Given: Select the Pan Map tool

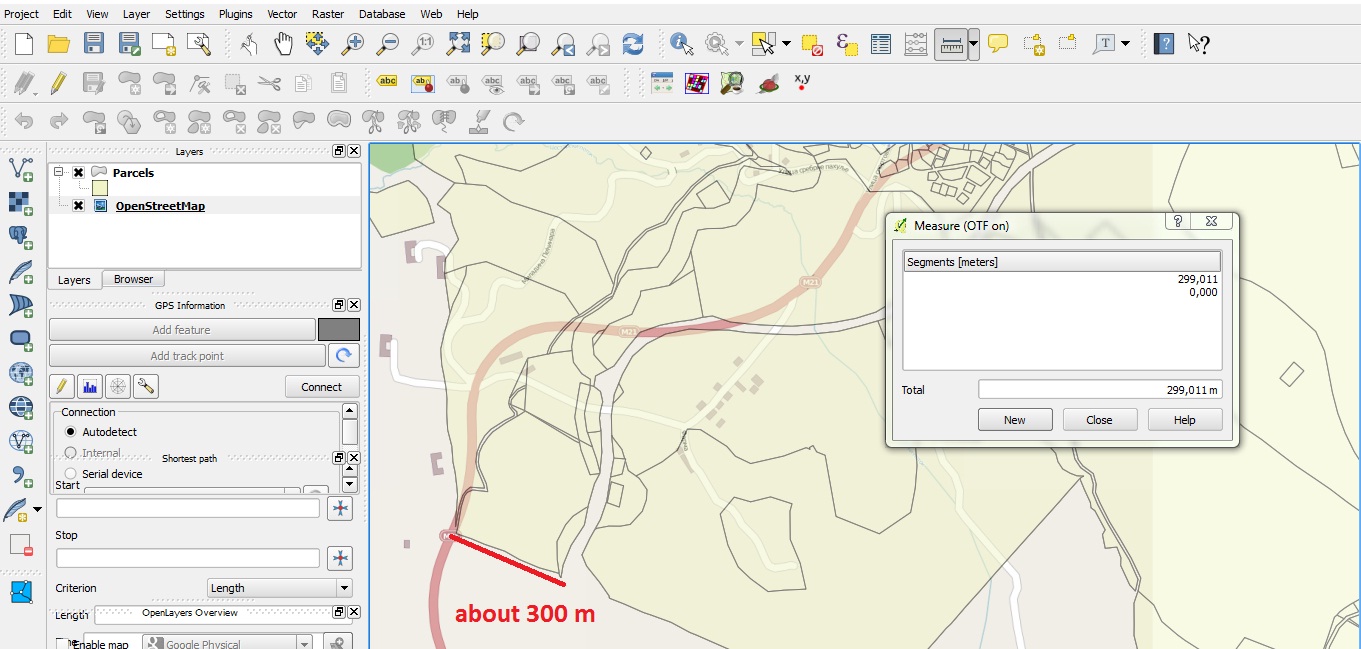Looking at the screenshot, I should pos(283,45).
